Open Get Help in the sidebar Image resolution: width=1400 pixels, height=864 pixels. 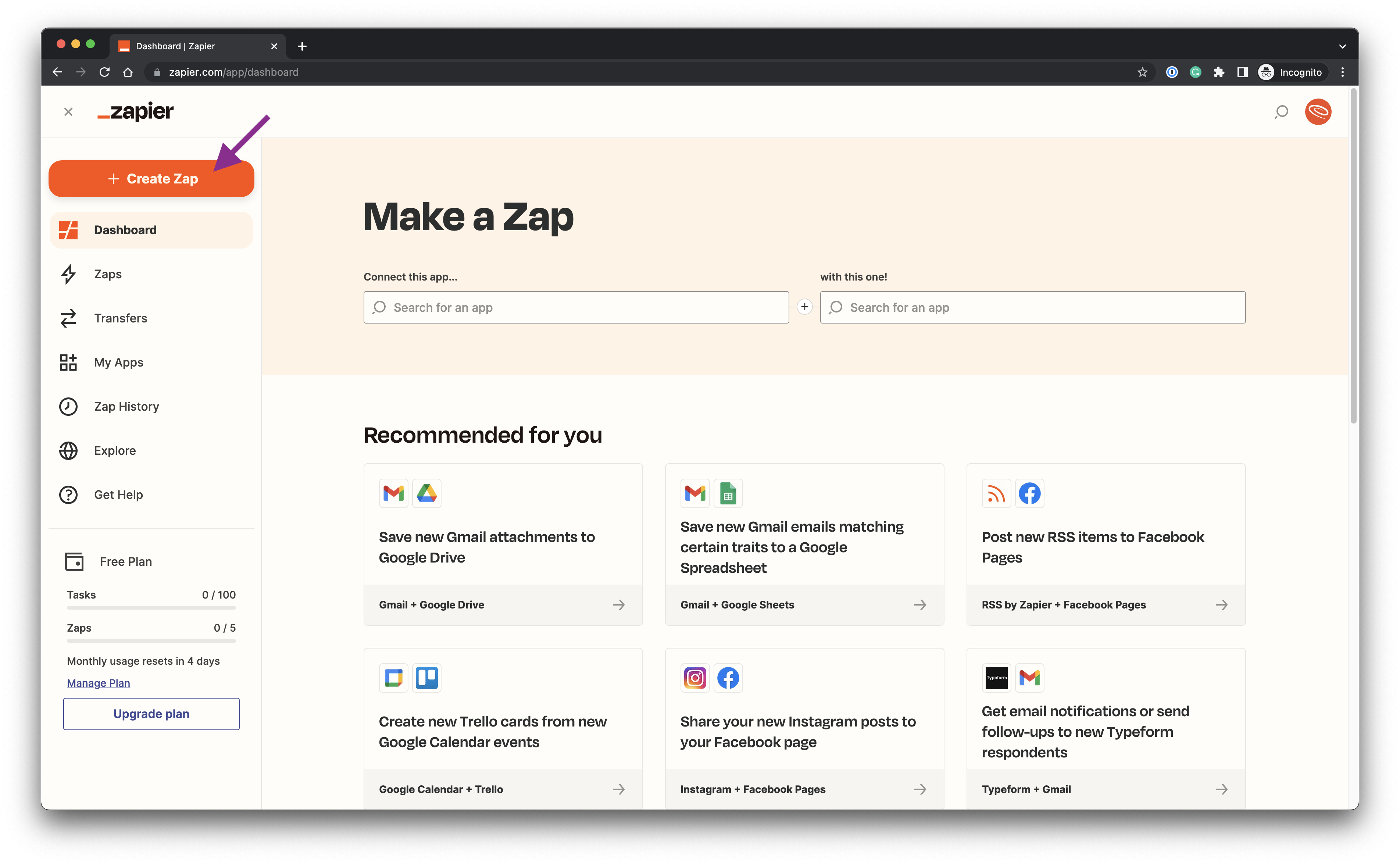point(151,494)
